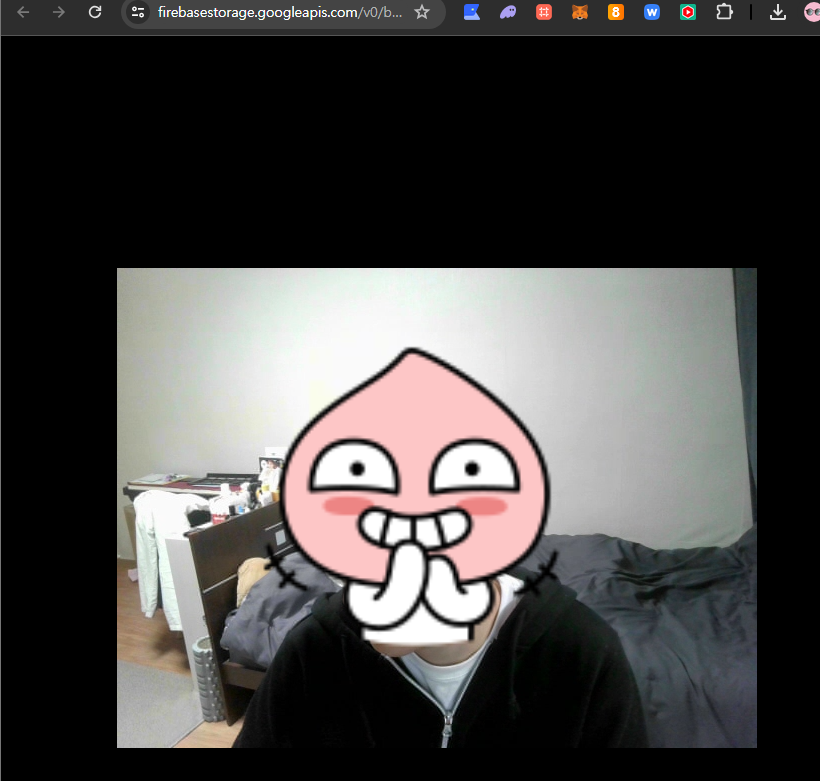Bookmark this page with the star icon

422,12
